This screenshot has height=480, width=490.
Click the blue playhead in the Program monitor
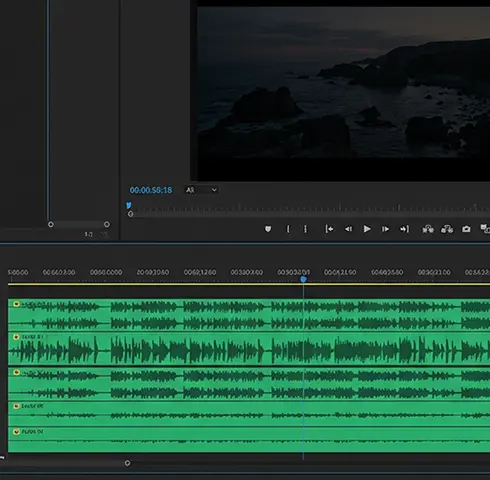(x=129, y=205)
